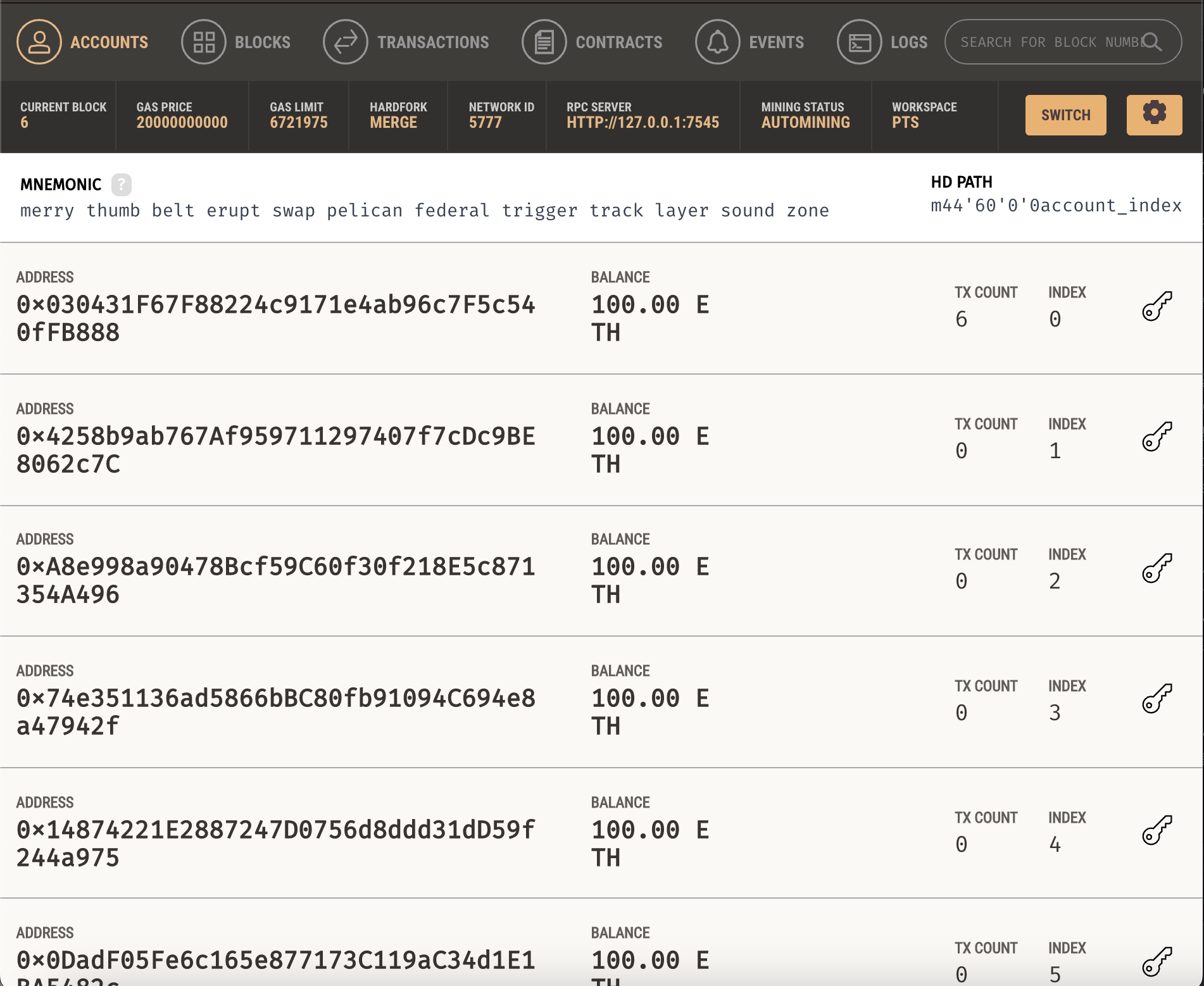Click network ID value 5777
The width and height of the screenshot is (1204, 986).
pyautogui.click(x=486, y=123)
